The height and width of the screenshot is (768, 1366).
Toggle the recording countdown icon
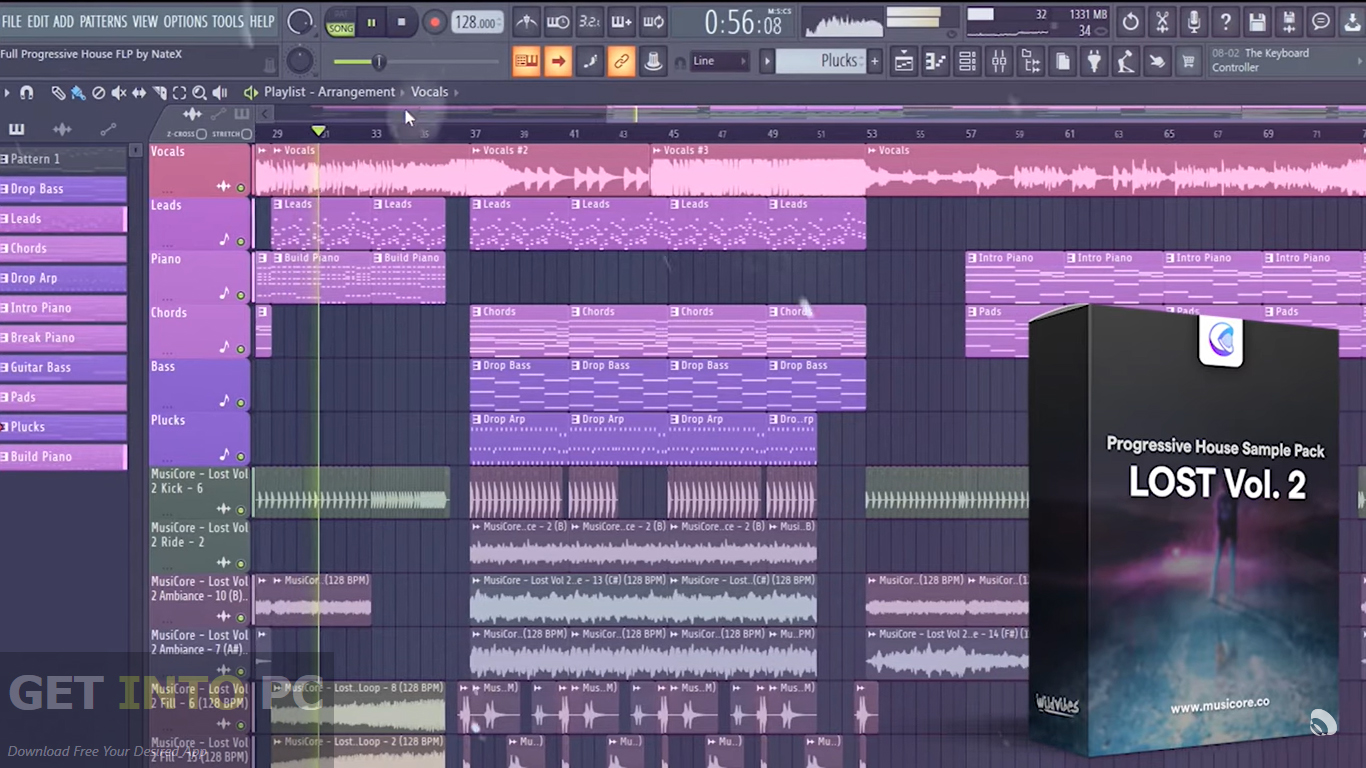[x=590, y=21]
